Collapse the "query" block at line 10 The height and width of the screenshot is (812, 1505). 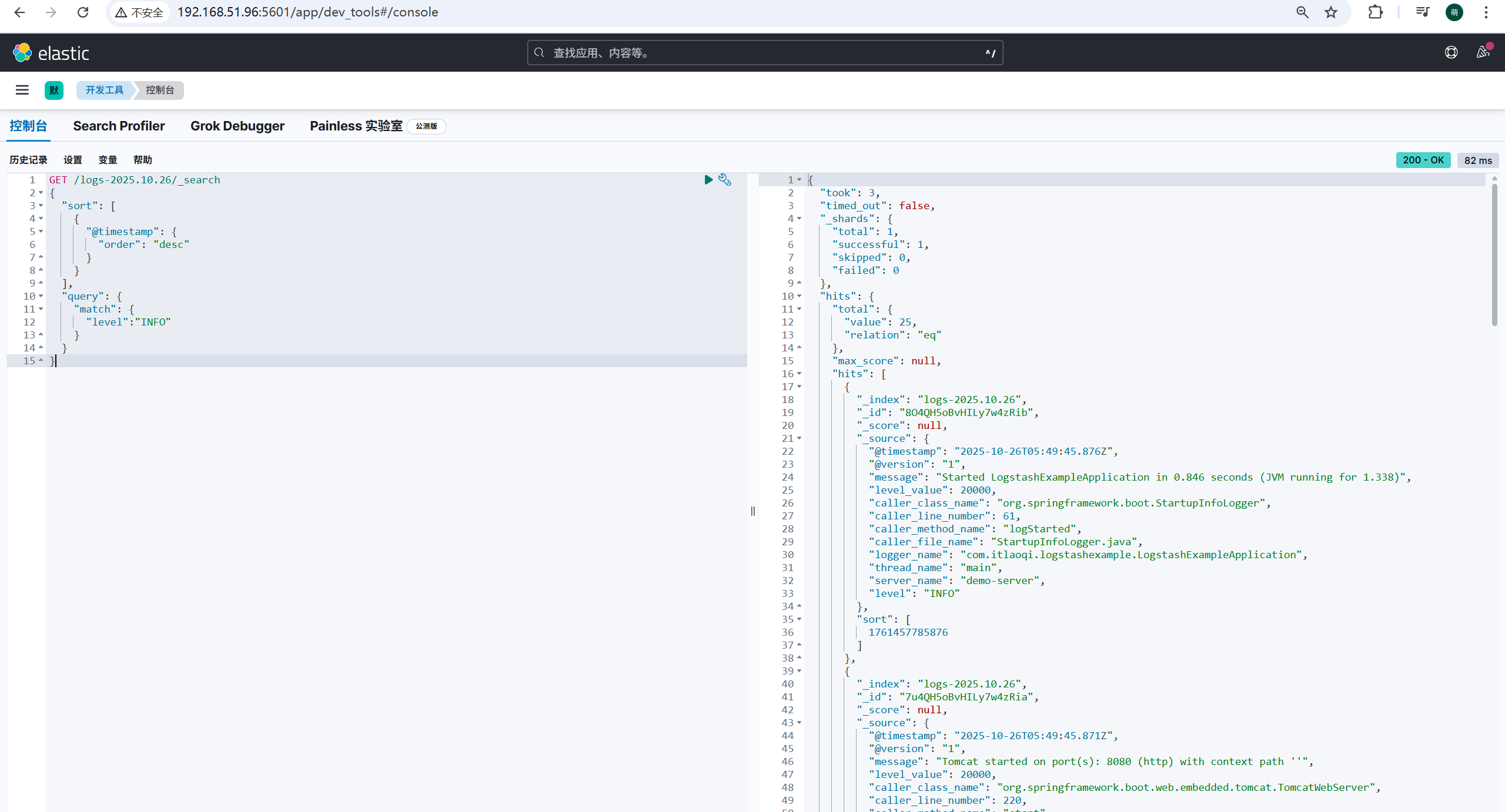coord(41,296)
